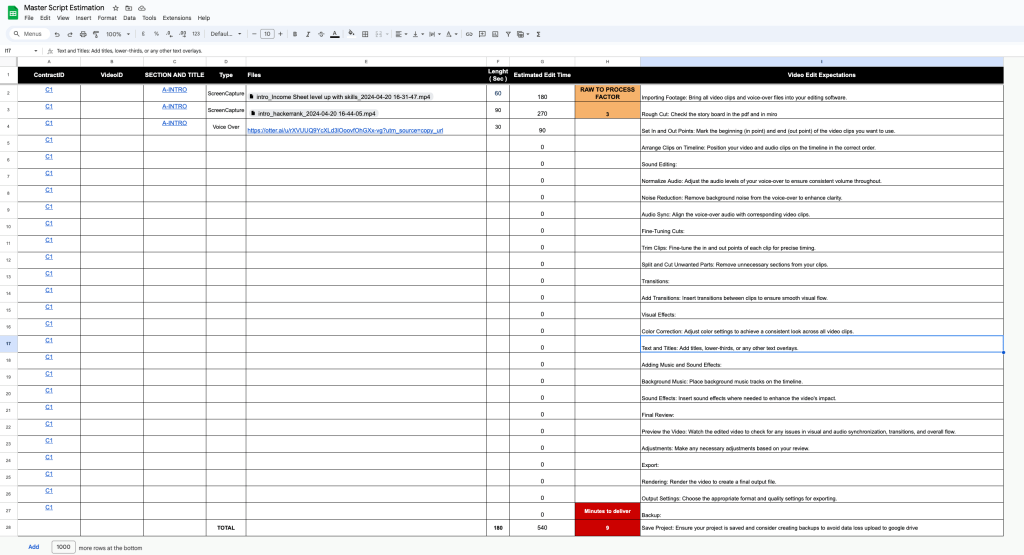Format as percent icon
Screen dimensions: 1024x555
156,34
